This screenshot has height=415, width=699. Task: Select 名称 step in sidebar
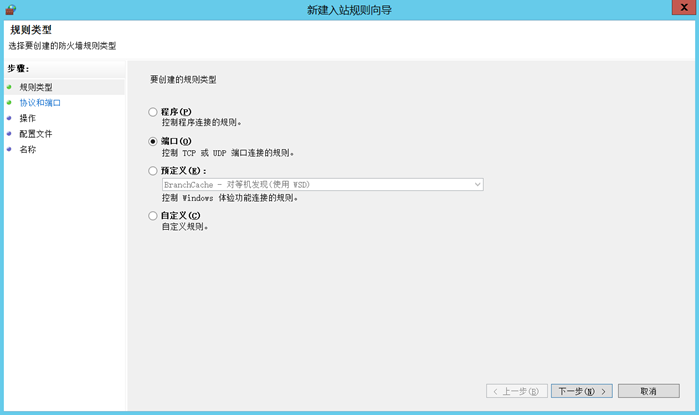(x=27, y=149)
